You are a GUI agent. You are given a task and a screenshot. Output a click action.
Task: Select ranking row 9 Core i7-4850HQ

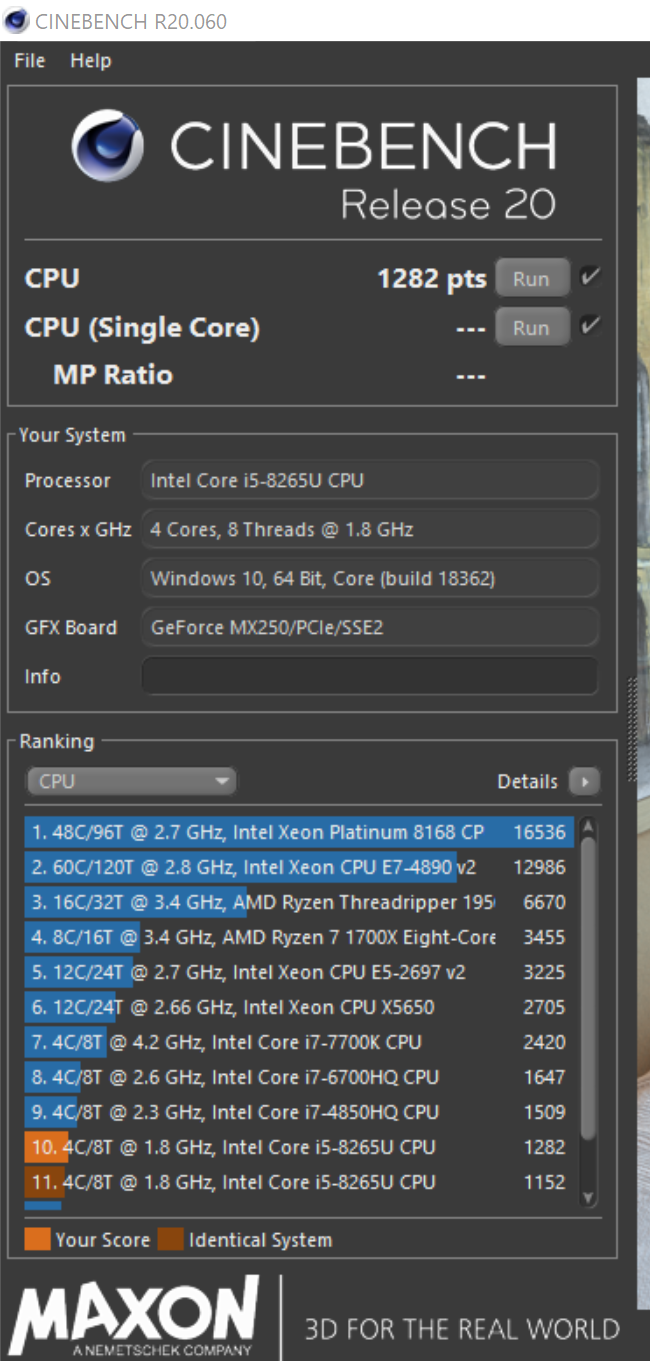coord(300,1112)
